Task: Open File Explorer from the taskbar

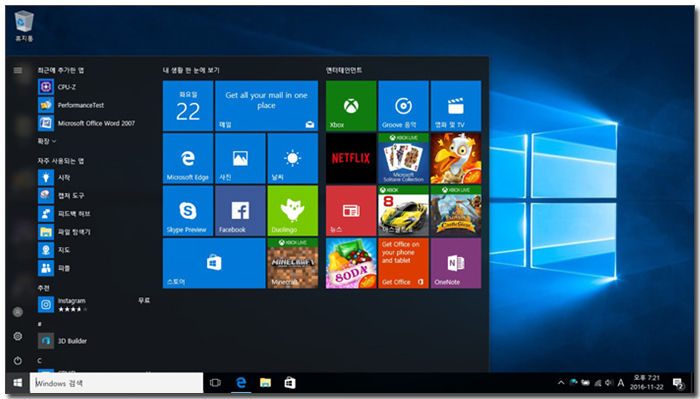Action: point(266,383)
